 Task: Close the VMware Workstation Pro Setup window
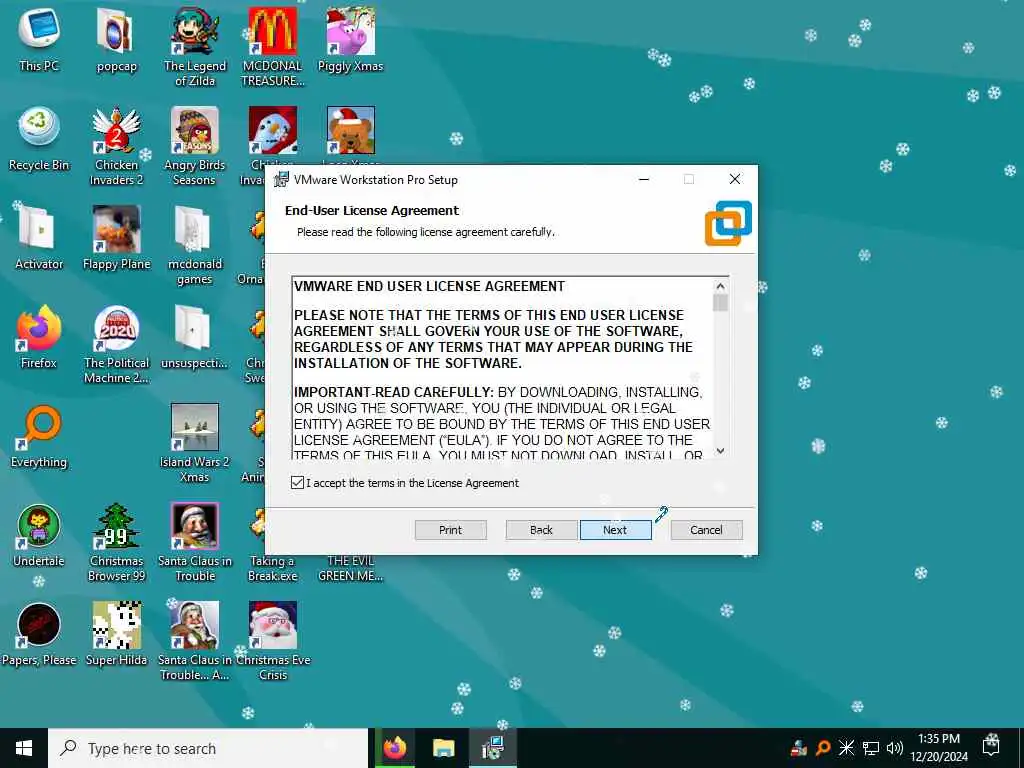[735, 179]
